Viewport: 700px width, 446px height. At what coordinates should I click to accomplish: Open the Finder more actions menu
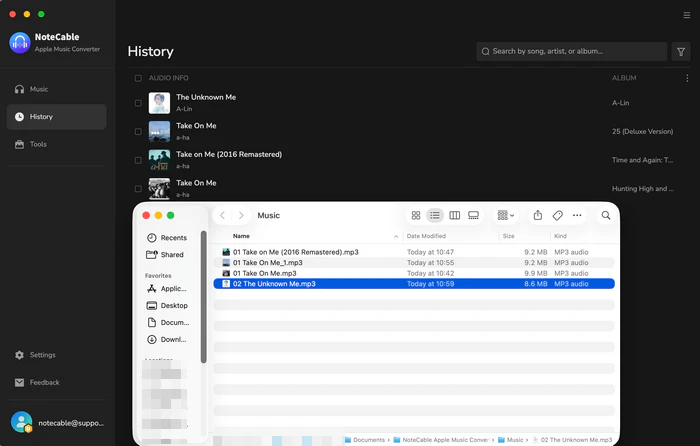577,216
